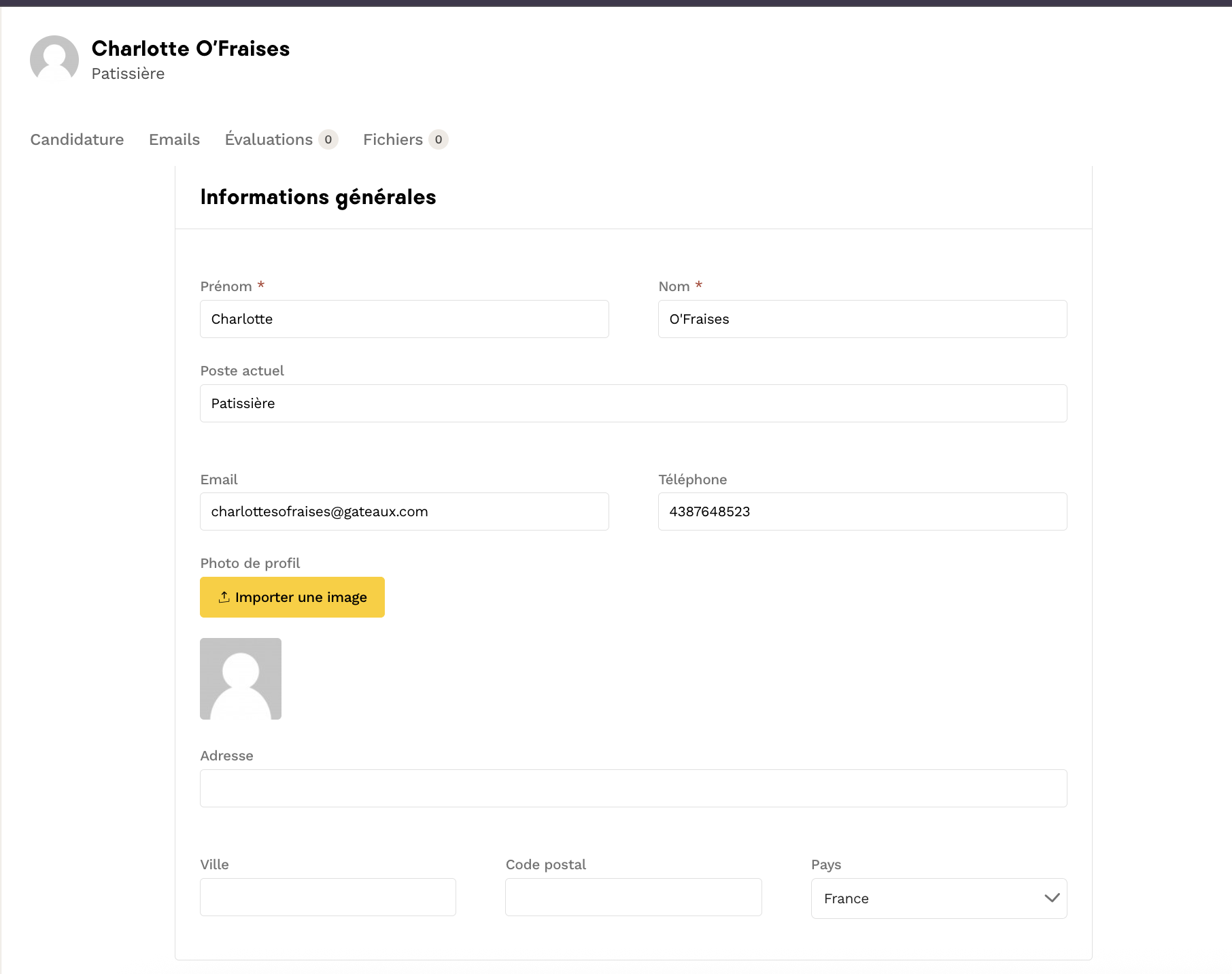Show the Fichiers tab
Screen dimensions: 1232x974
[392, 139]
